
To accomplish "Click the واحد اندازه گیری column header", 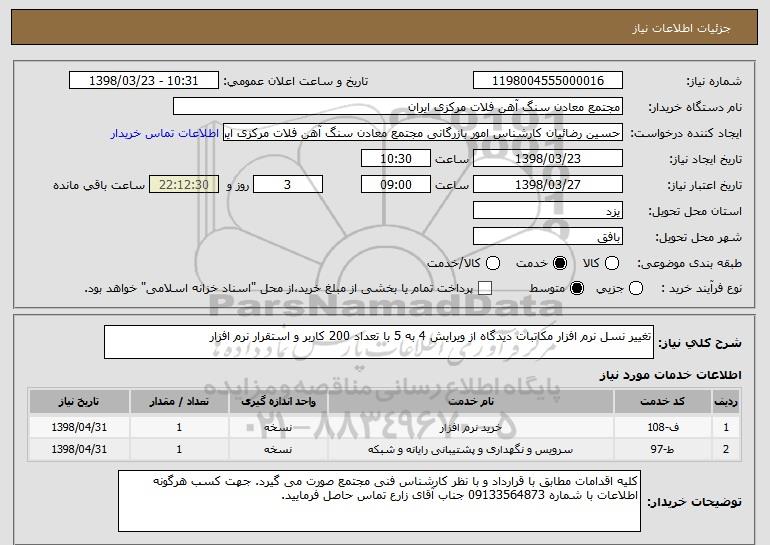I will [278, 402].
